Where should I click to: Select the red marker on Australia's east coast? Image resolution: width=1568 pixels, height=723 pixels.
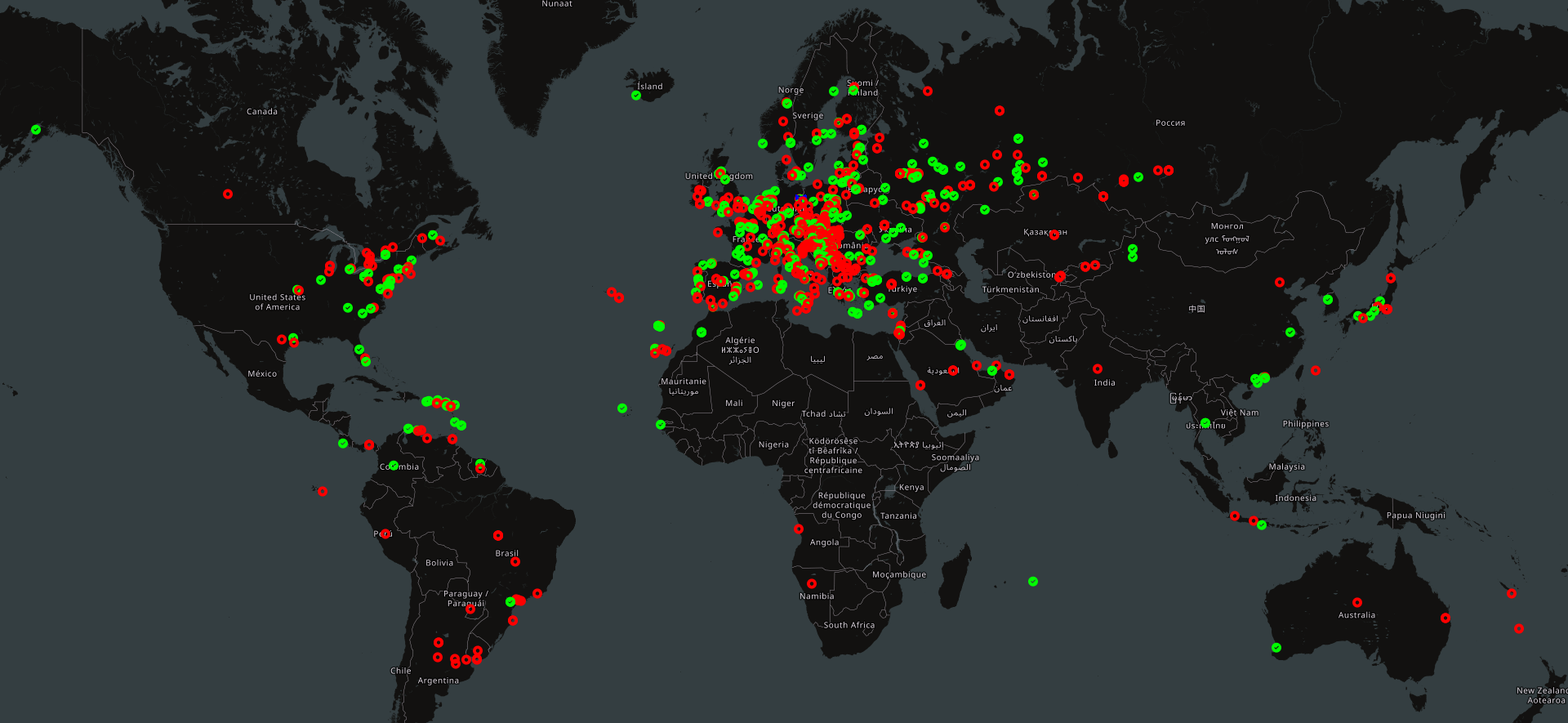point(1445,618)
